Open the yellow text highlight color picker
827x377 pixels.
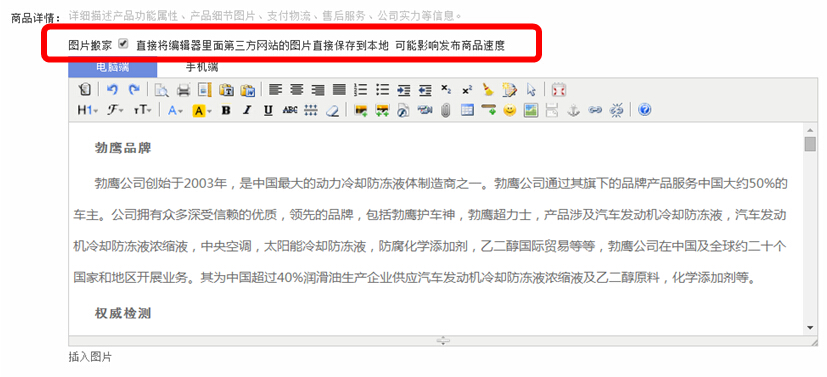[x=202, y=110]
